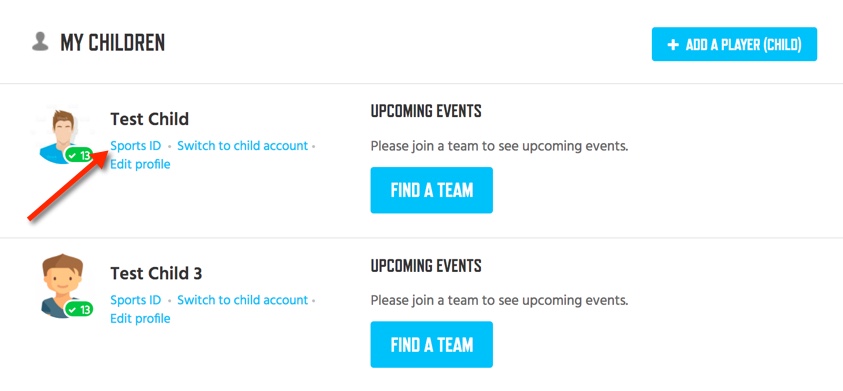Select the Test Child name heading
Viewport: 843px width, 391px height.
[149, 119]
